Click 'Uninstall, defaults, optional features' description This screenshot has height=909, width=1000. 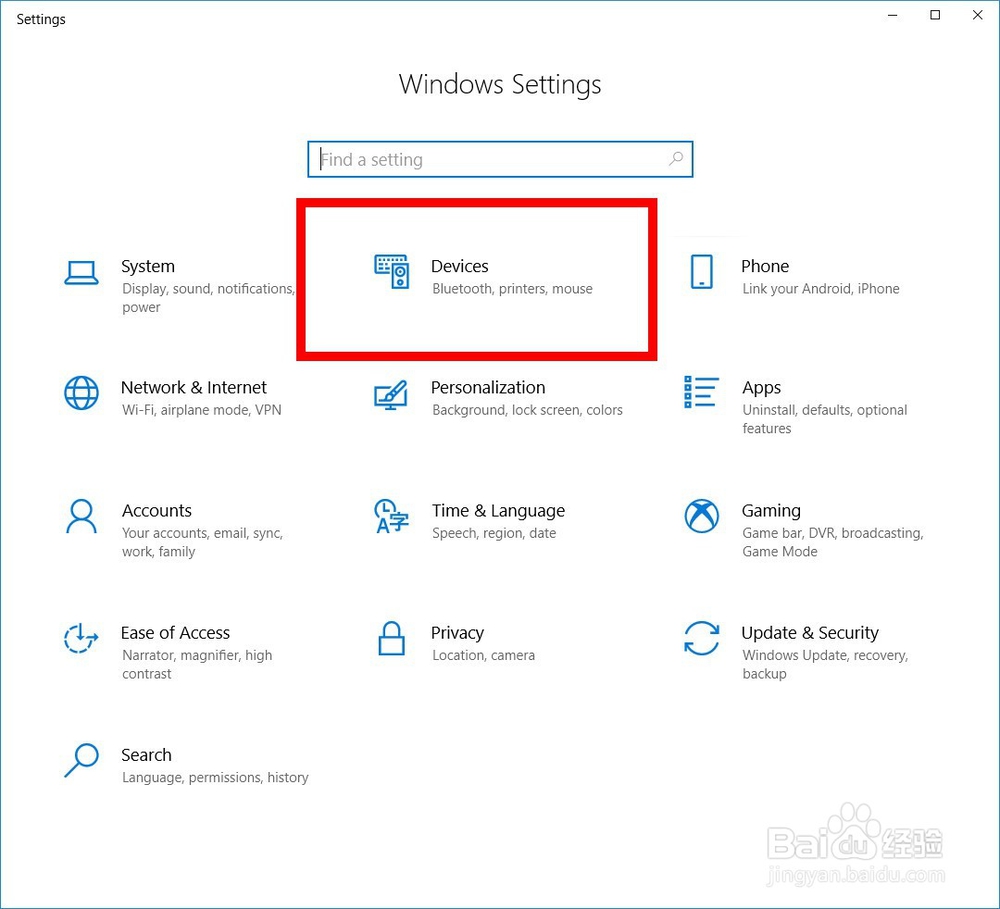point(825,419)
